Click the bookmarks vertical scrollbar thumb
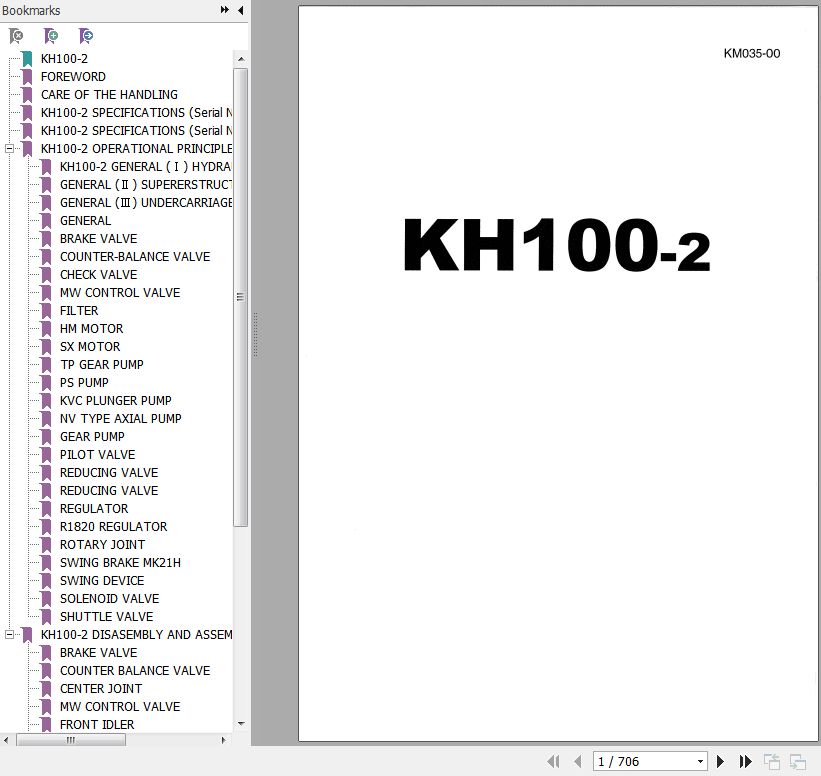 click(241, 297)
